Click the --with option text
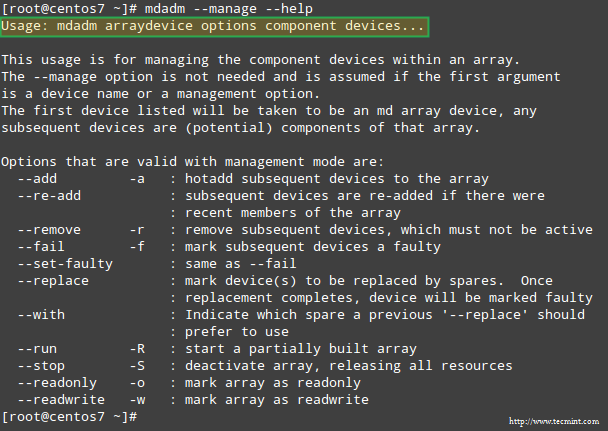This screenshot has height=431, width=608. 41,315
